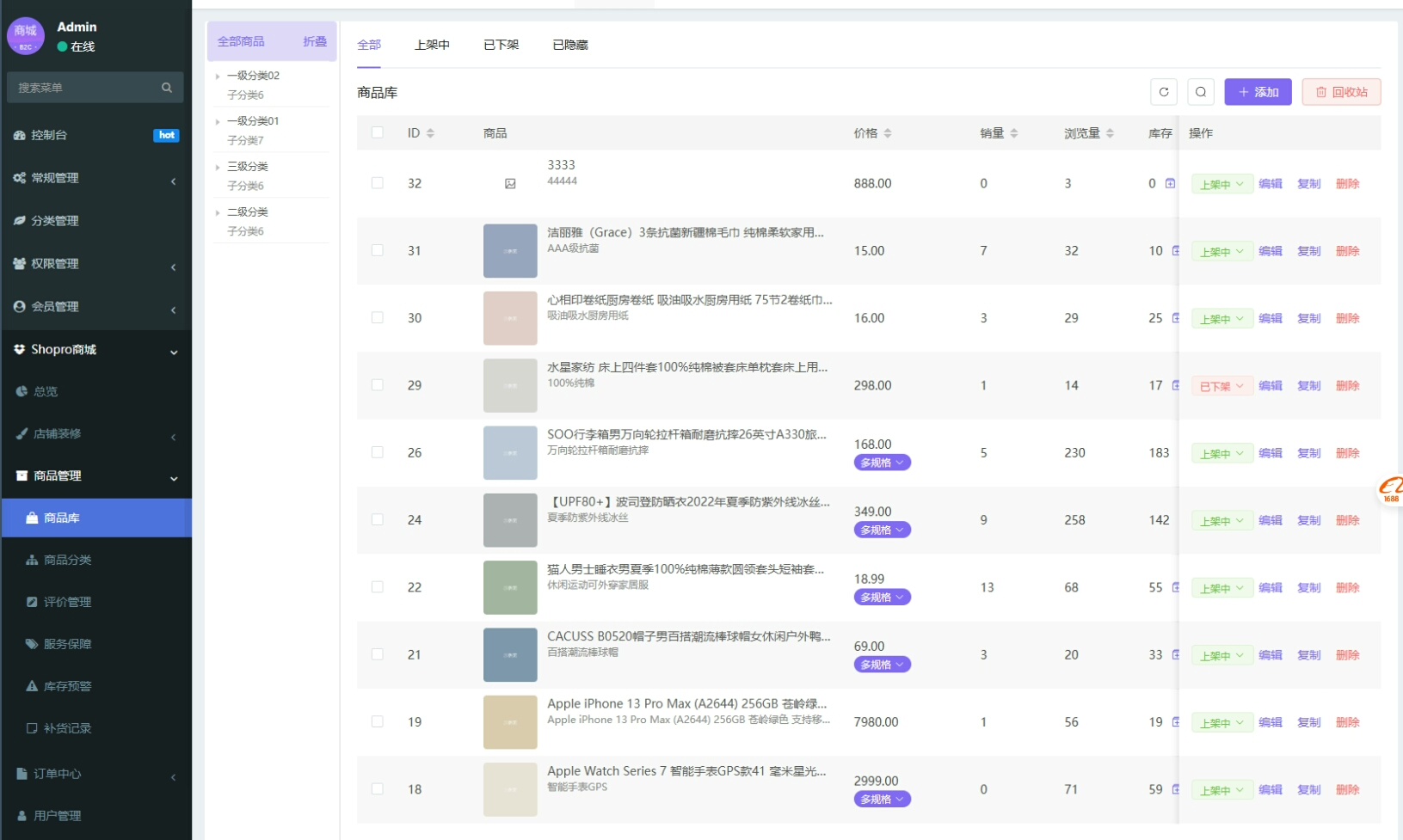Expand 多规格 dropdown for product 26

(x=882, y=463)
